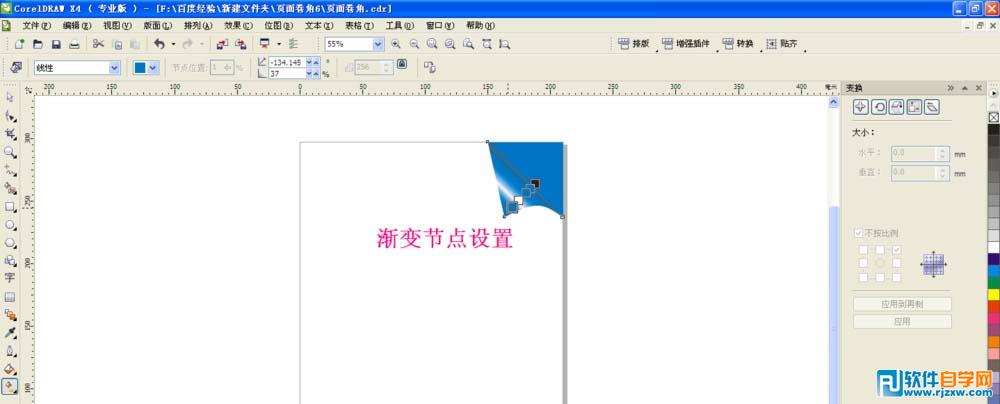
Task: Select the Shape tool in toolbox
Action: coord(10,116)
